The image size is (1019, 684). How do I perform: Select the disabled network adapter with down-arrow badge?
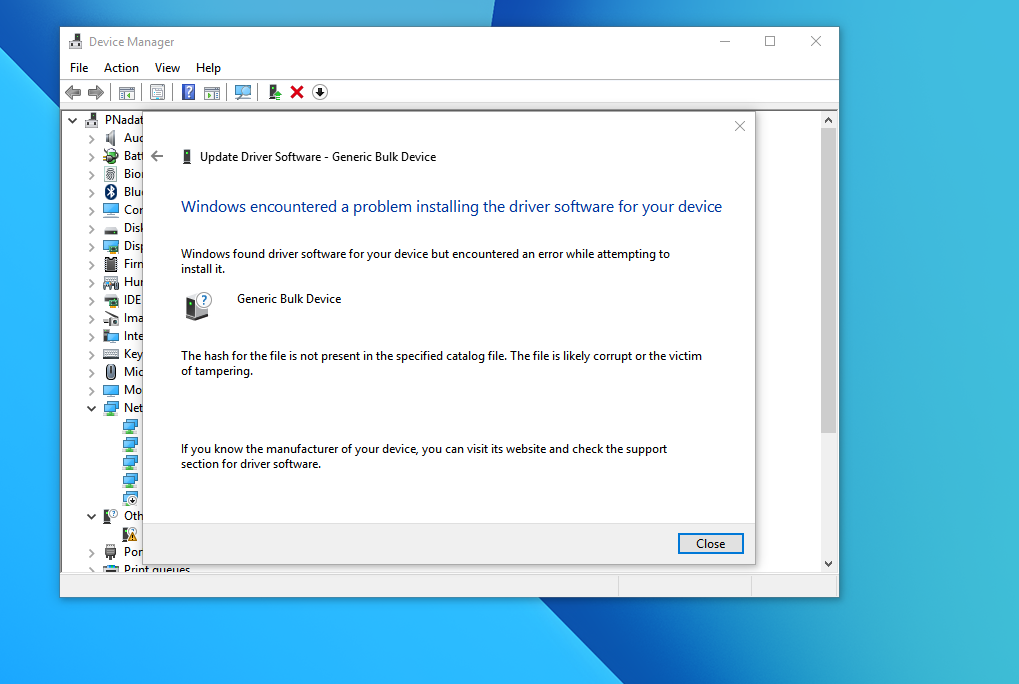tap(130, 498)
